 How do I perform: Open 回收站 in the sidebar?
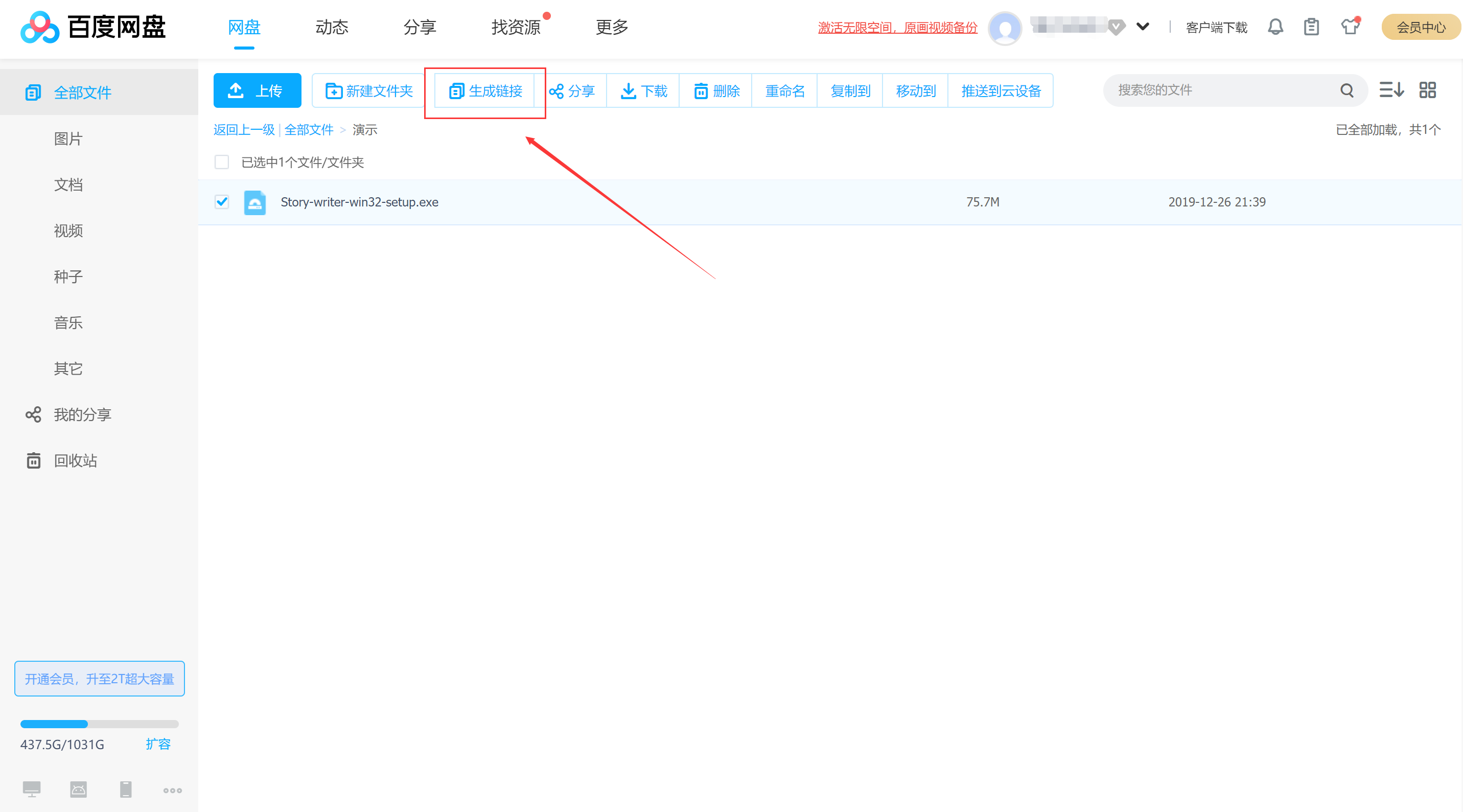click(x=75, y=460)
